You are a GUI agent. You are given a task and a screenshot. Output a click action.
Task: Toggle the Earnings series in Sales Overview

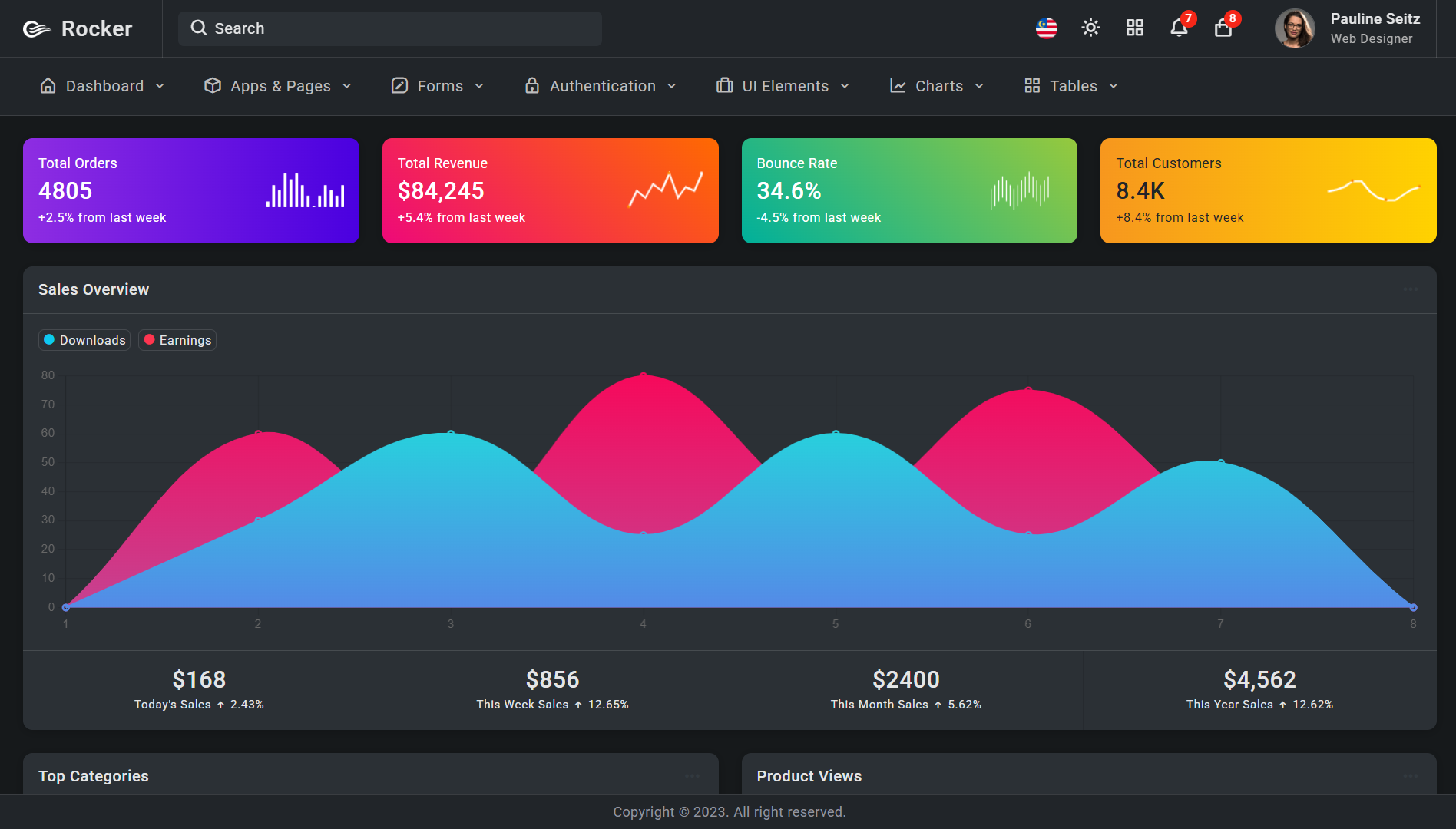177,340
